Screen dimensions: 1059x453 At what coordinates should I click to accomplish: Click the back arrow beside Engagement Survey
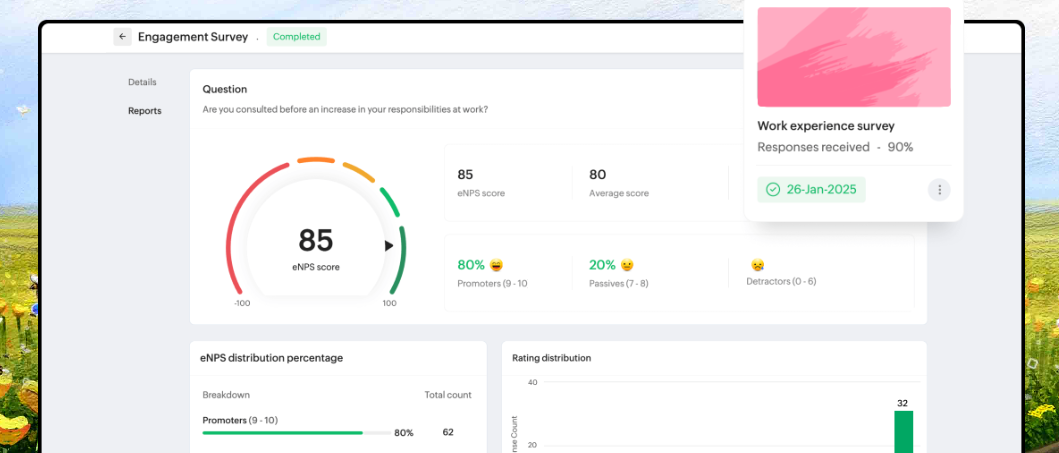click(x=122, y=37)
